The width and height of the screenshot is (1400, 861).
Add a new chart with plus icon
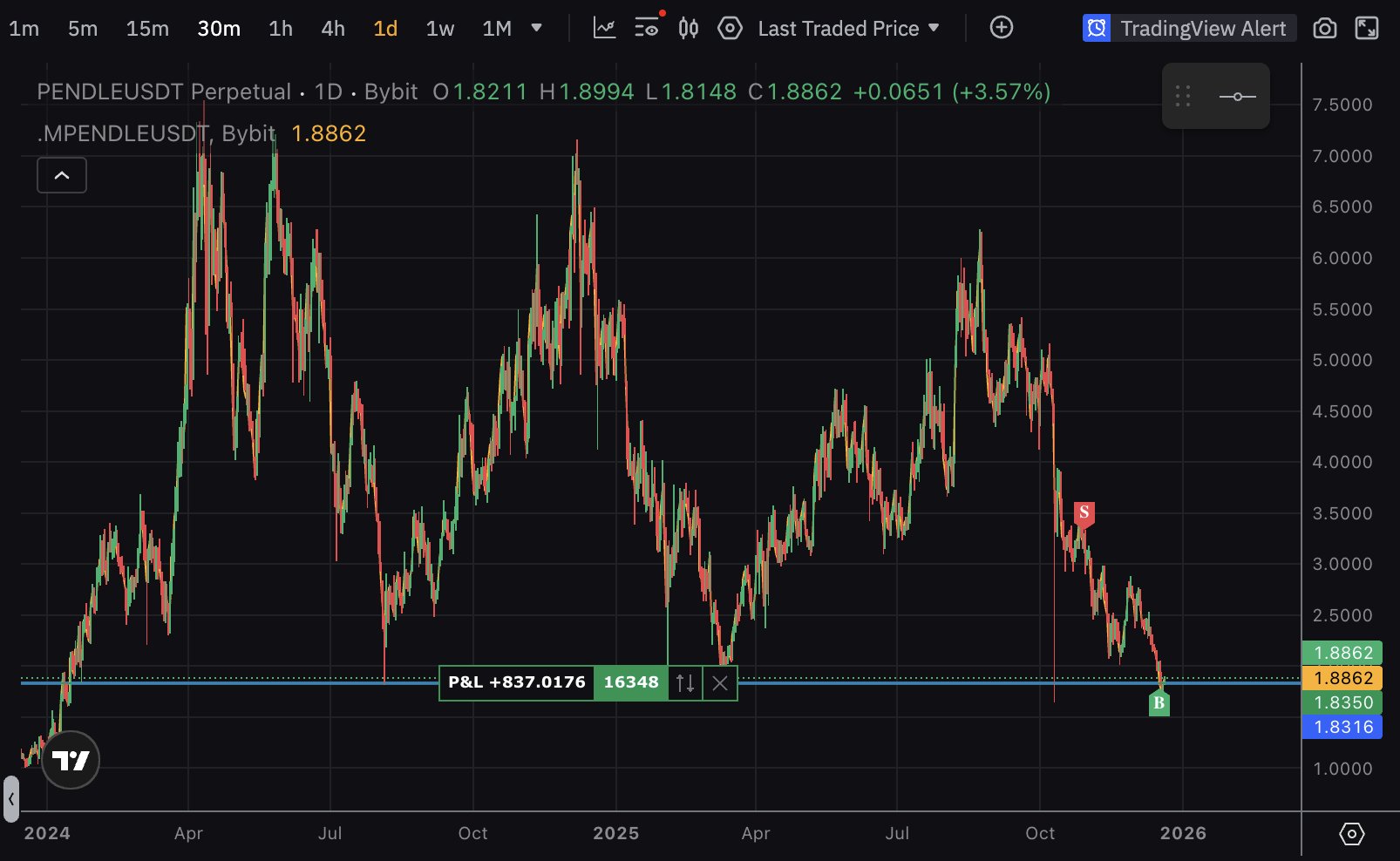[x=1002, y=28]
